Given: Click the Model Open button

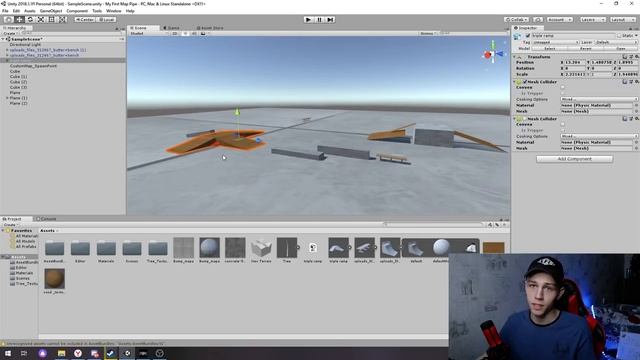Looking at the screenshot, I should point(620,48).
